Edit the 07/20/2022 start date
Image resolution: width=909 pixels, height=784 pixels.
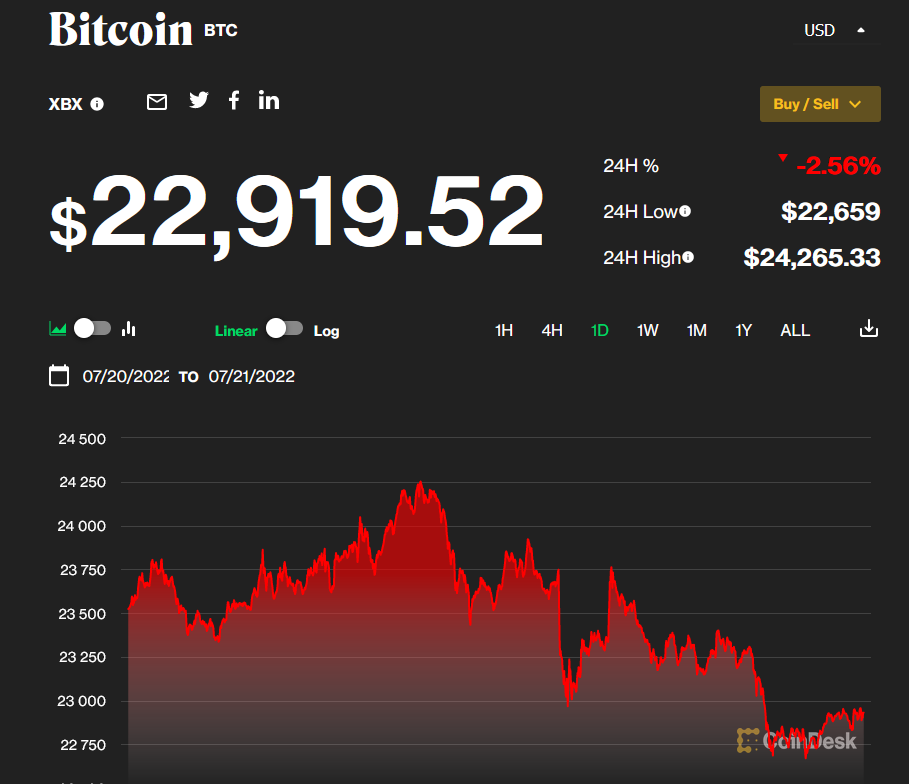pyautogui.click(x=126, y=377)
